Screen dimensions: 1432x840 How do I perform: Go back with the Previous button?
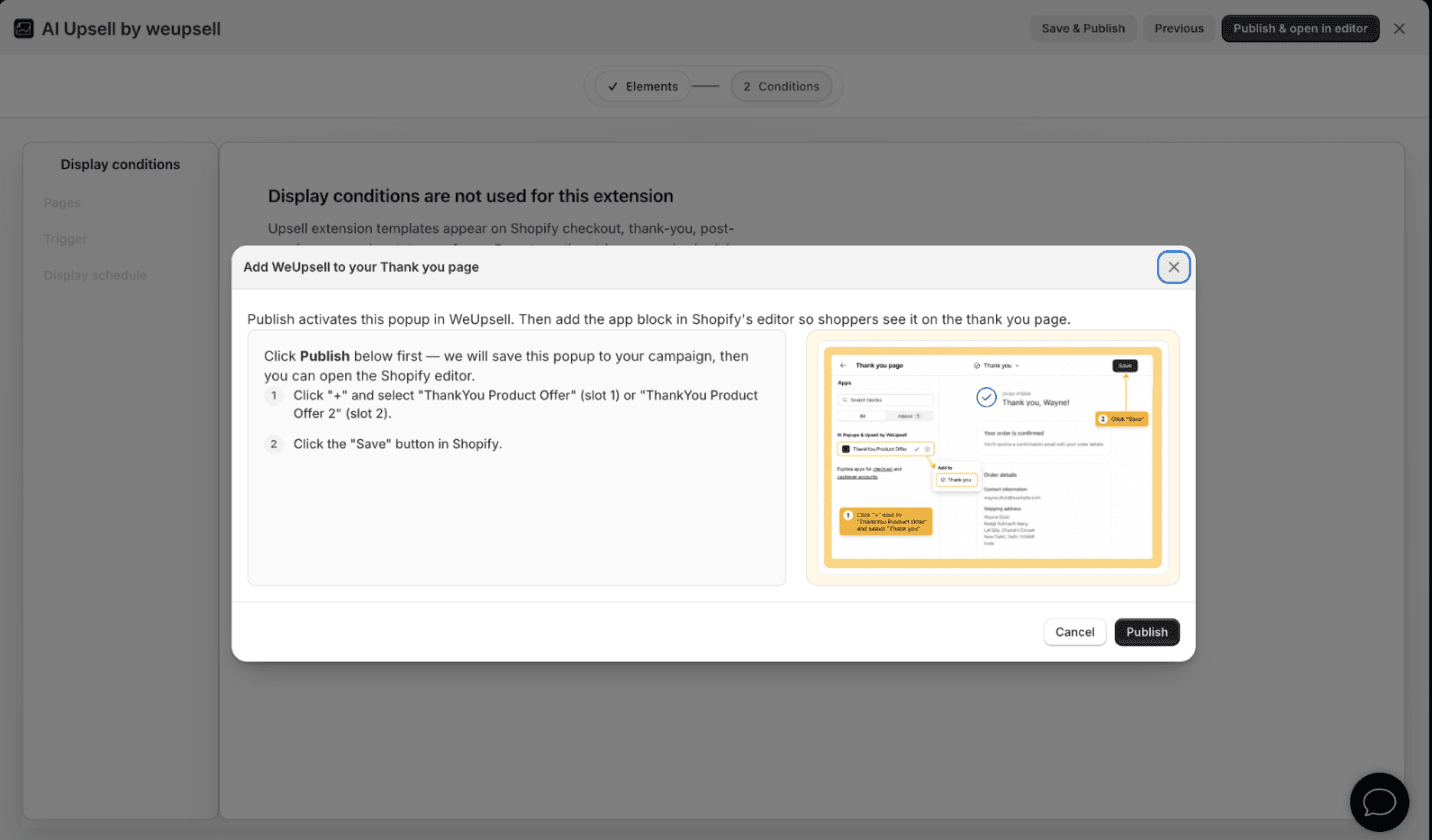click(x=1179, y=28)
